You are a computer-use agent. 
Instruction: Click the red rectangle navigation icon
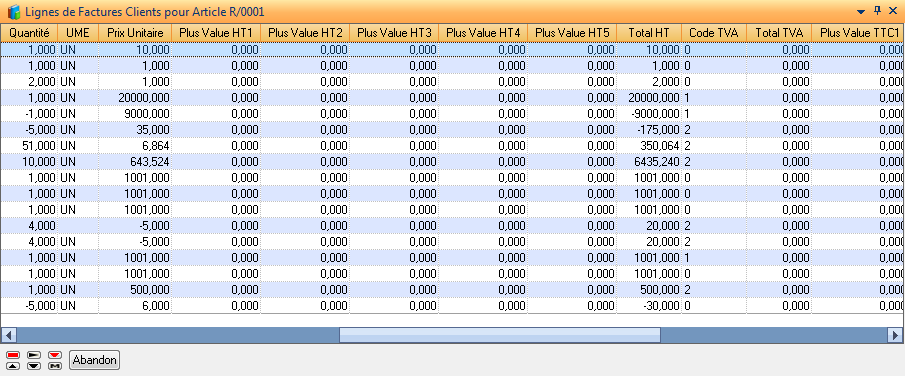click(13, 355)
